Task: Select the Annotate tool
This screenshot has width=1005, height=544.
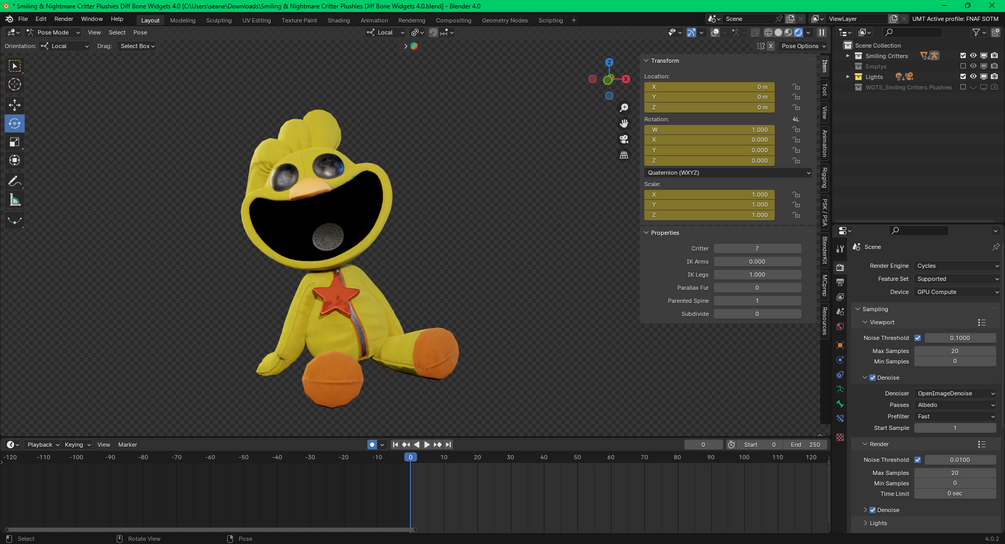Action: [15, 181]
